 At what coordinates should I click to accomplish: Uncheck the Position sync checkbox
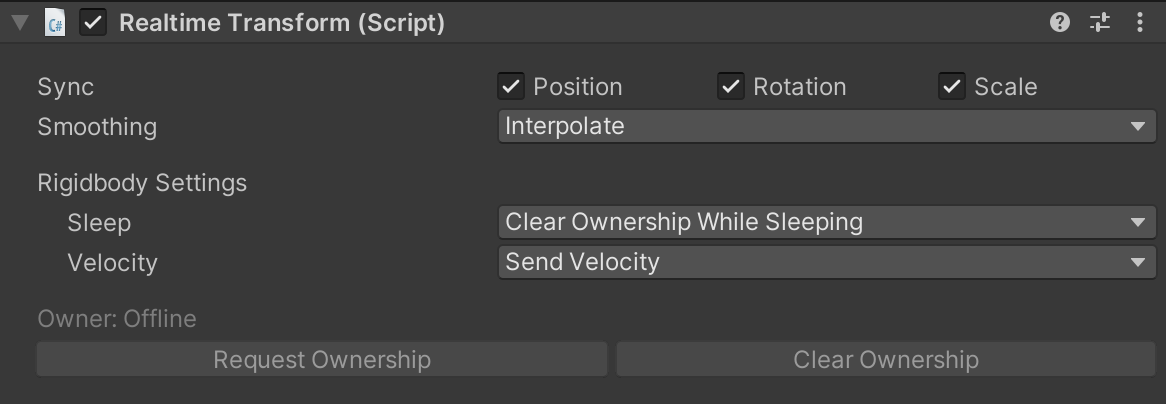pos(511,87)
